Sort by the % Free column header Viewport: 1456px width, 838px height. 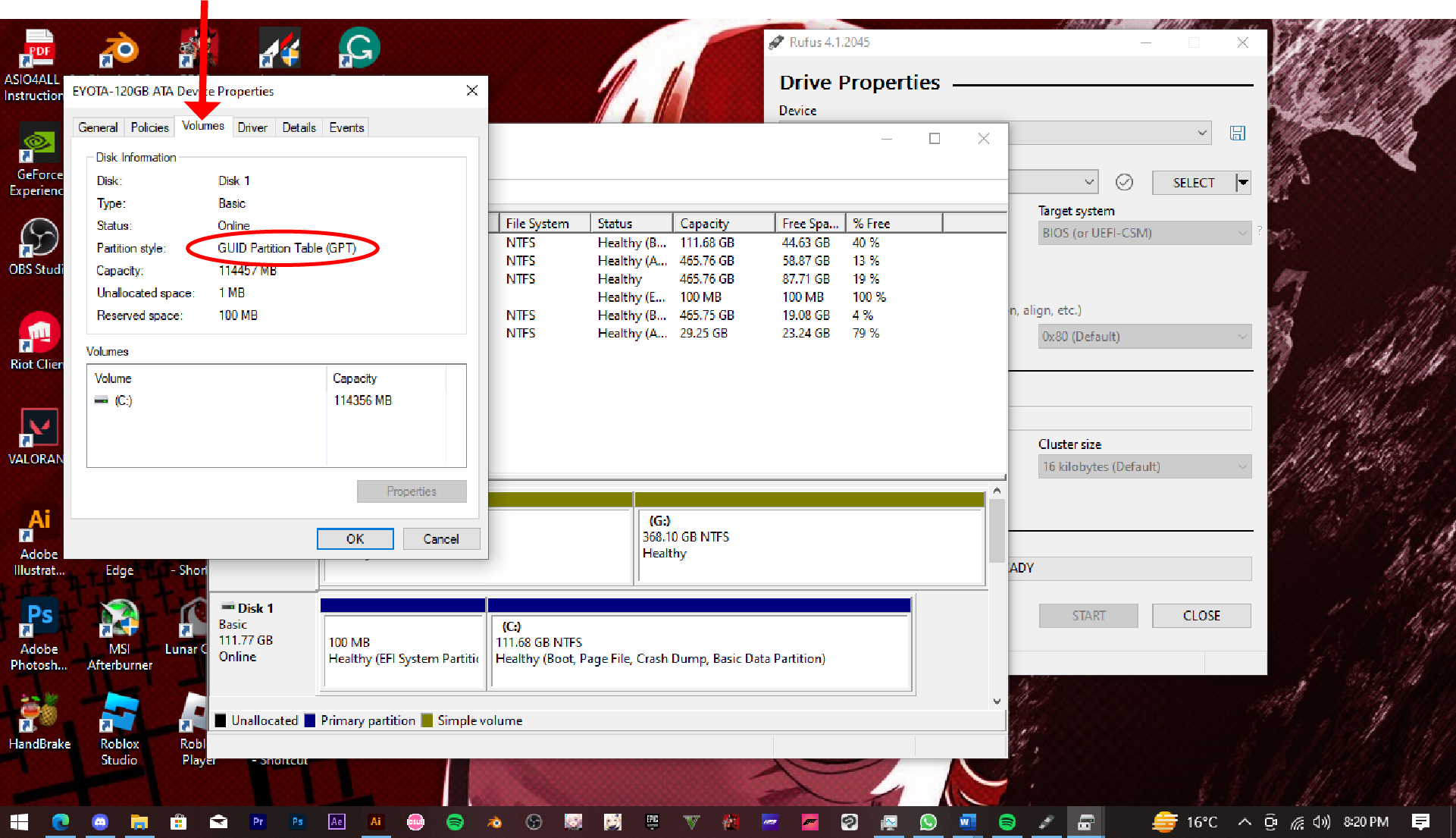[894, 223]
